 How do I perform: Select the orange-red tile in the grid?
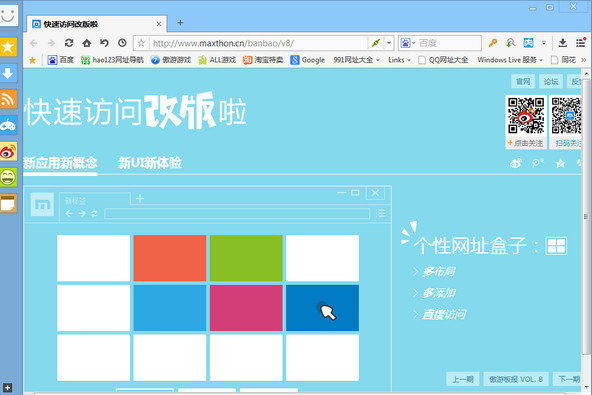(x=170, y=258)
